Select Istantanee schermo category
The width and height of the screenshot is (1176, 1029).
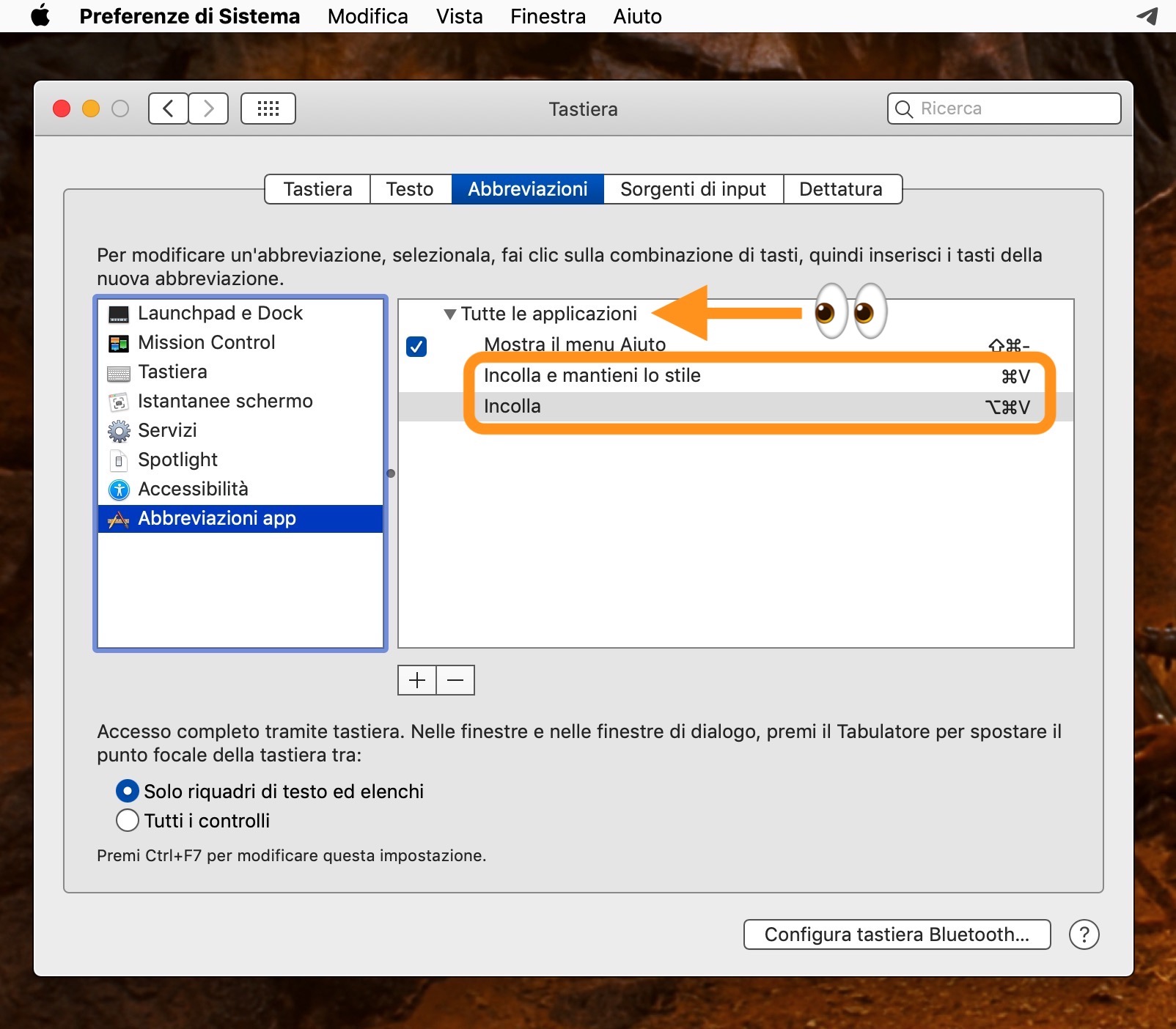(x=240, y=402)
